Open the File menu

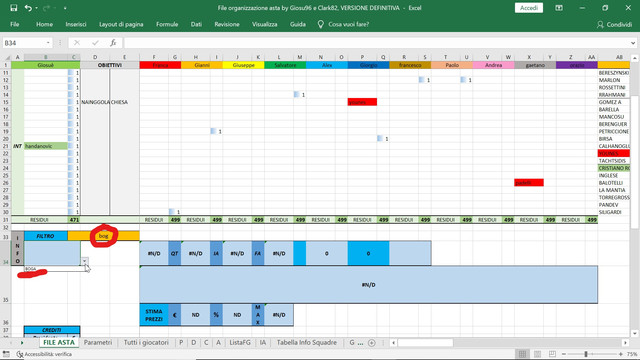point(15,24)
